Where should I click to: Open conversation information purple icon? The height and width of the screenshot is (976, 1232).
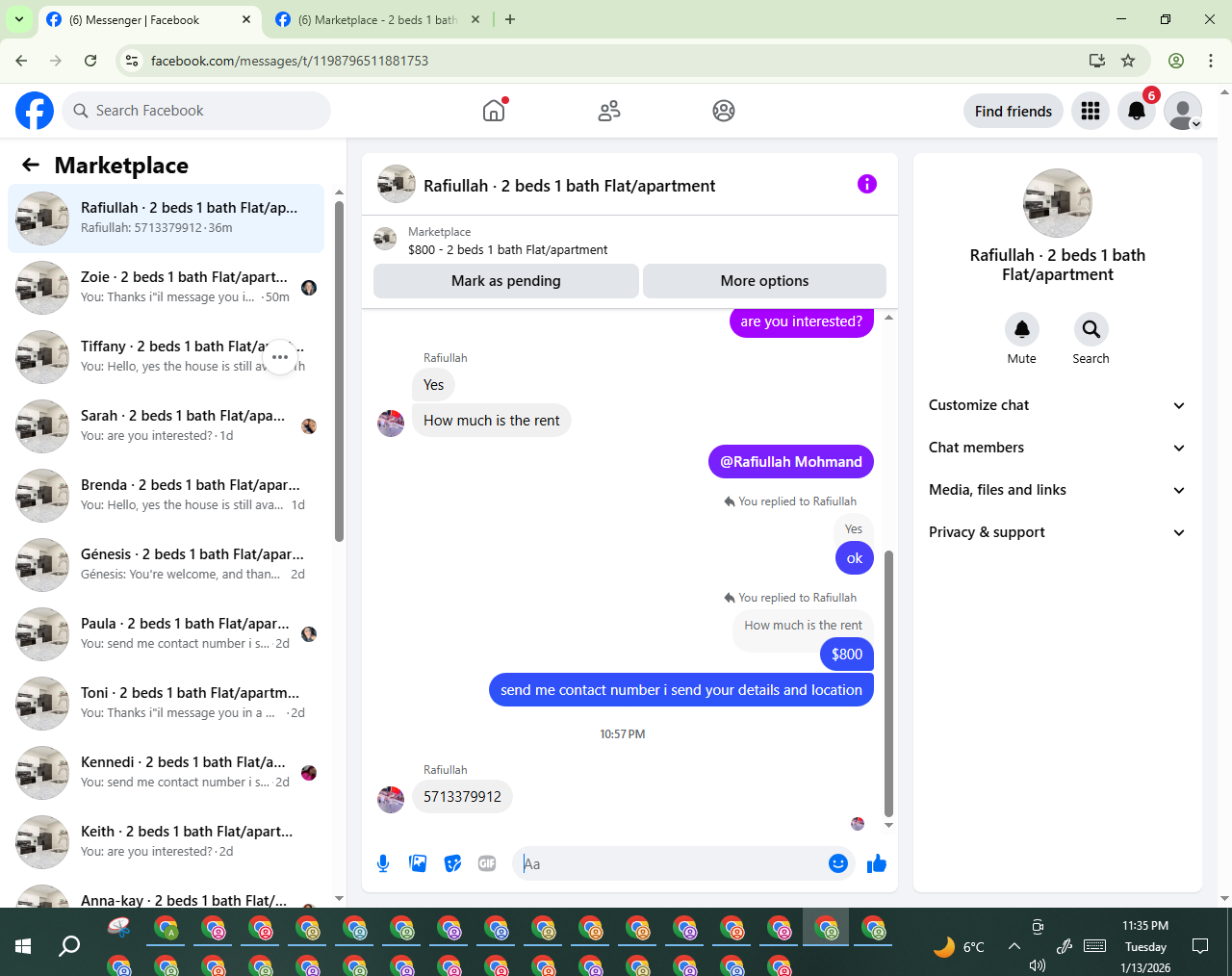click(x=867, y=184)
